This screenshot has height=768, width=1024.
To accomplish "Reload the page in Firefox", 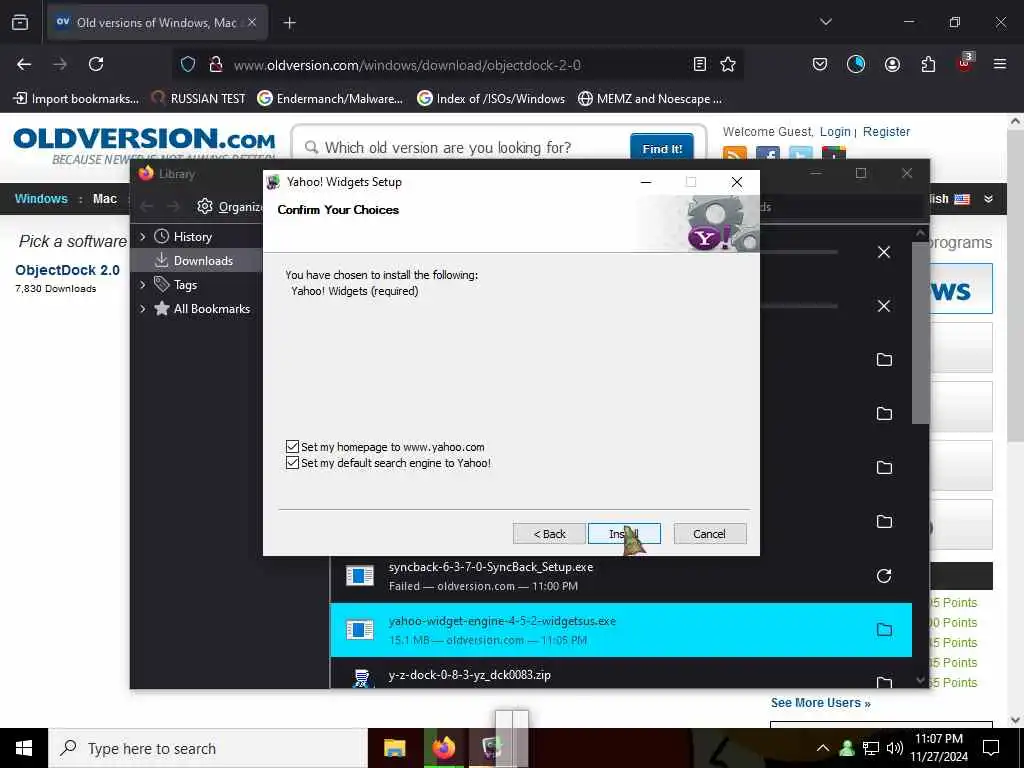I will click(96, 64).
